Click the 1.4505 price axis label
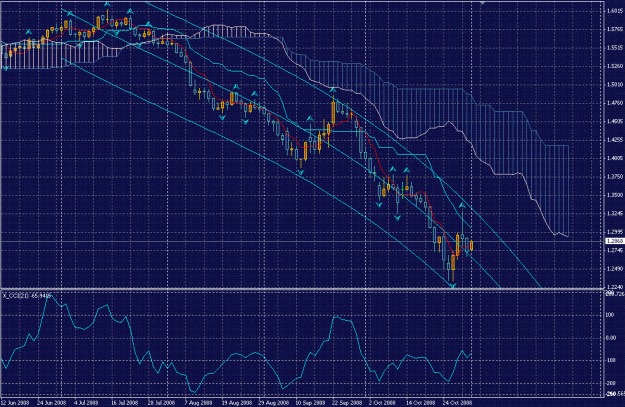 coord(615,121)
